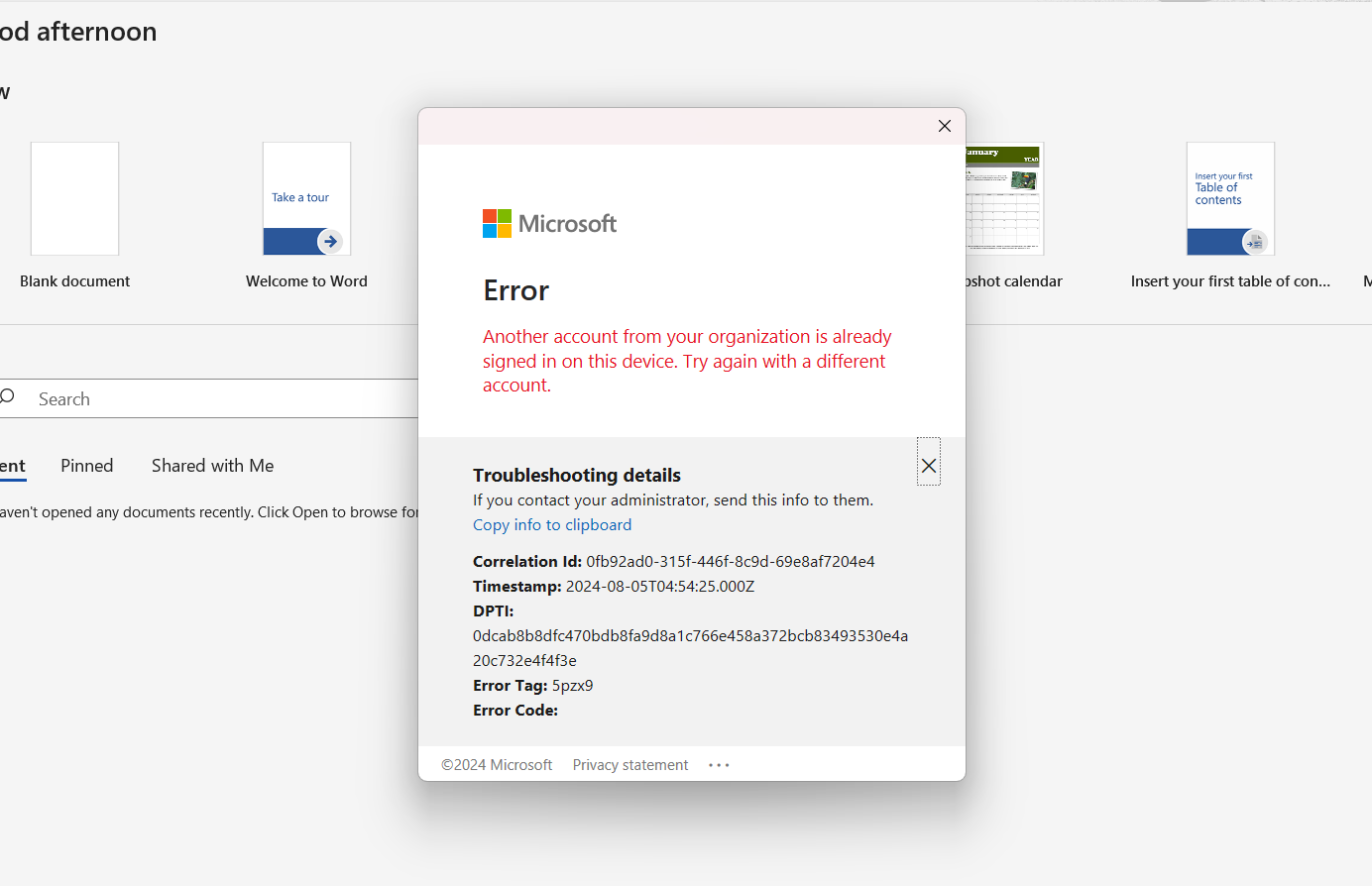Open the Welcome to Word tour template
The height and width of the screenshot is (886, 1372).
pyautogui.click(x=306, y=199)
